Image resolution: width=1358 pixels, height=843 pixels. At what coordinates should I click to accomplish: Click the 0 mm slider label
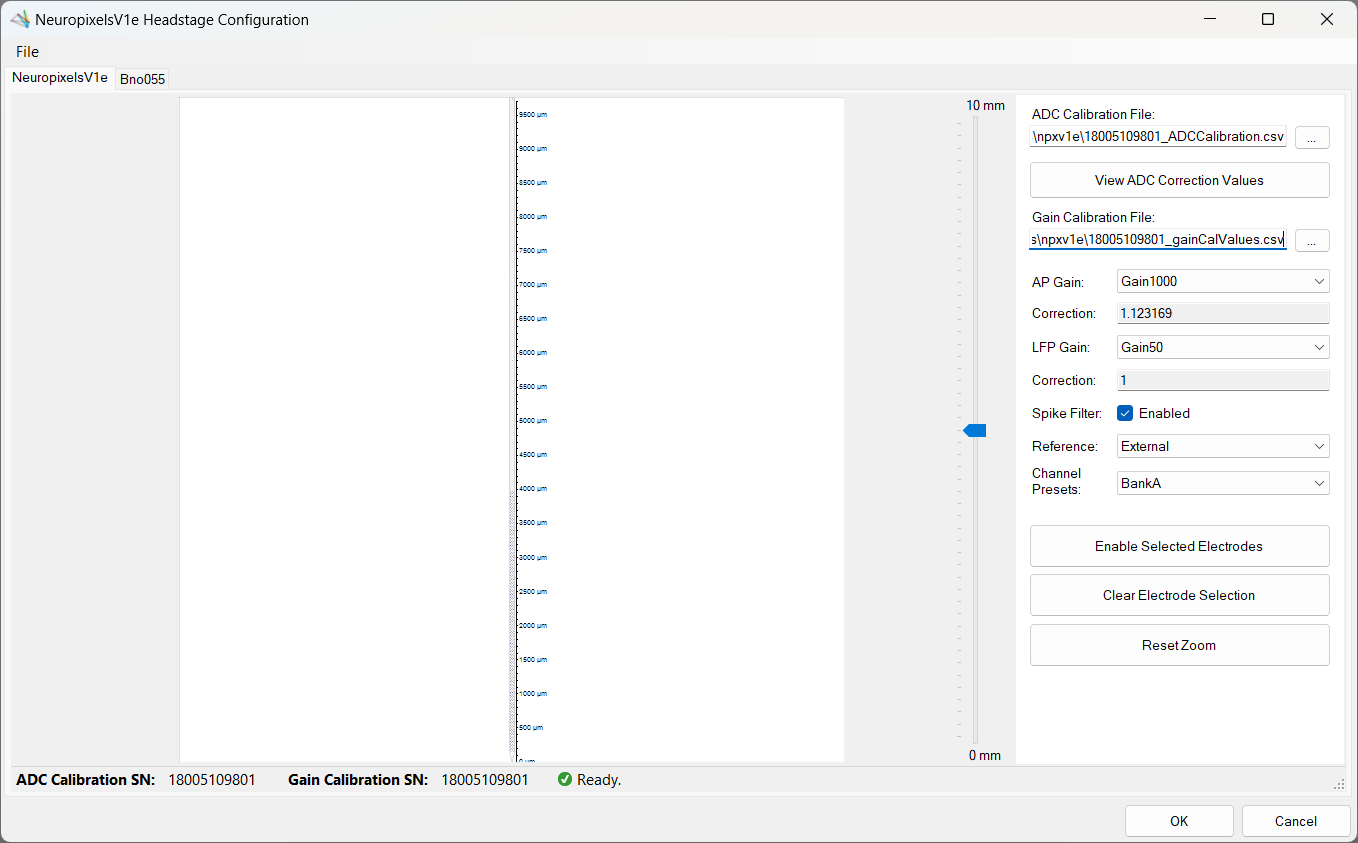click(985, 755)
